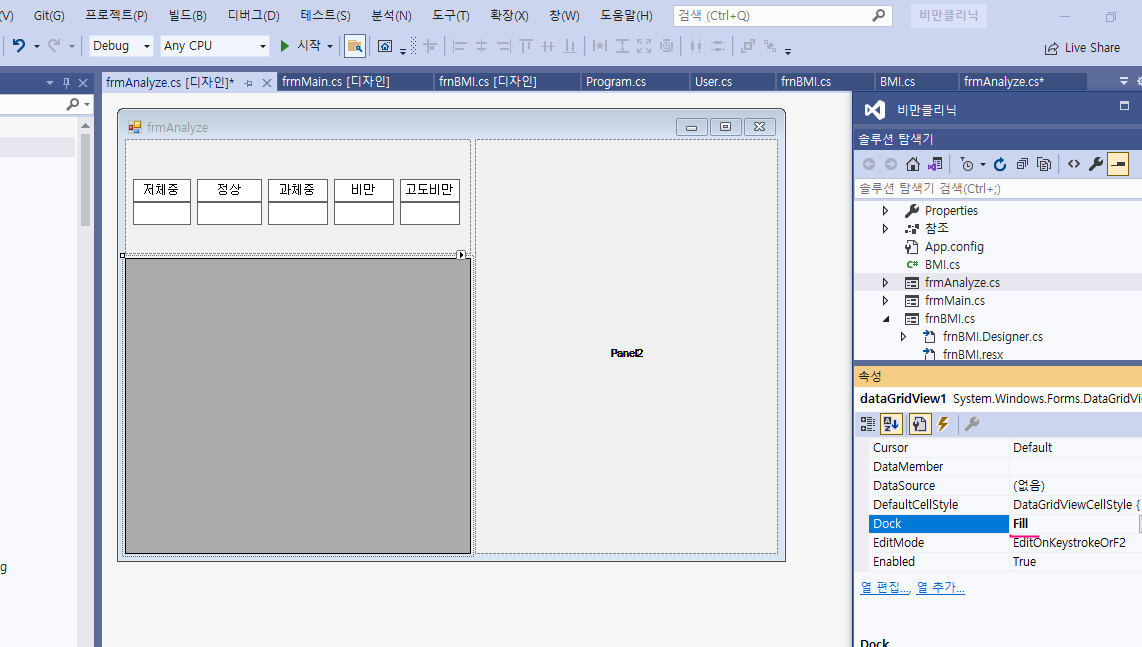Click the View Code angle brackets icon
The height and width of the screenshot is (647, 1142).
pos(1074,164)
